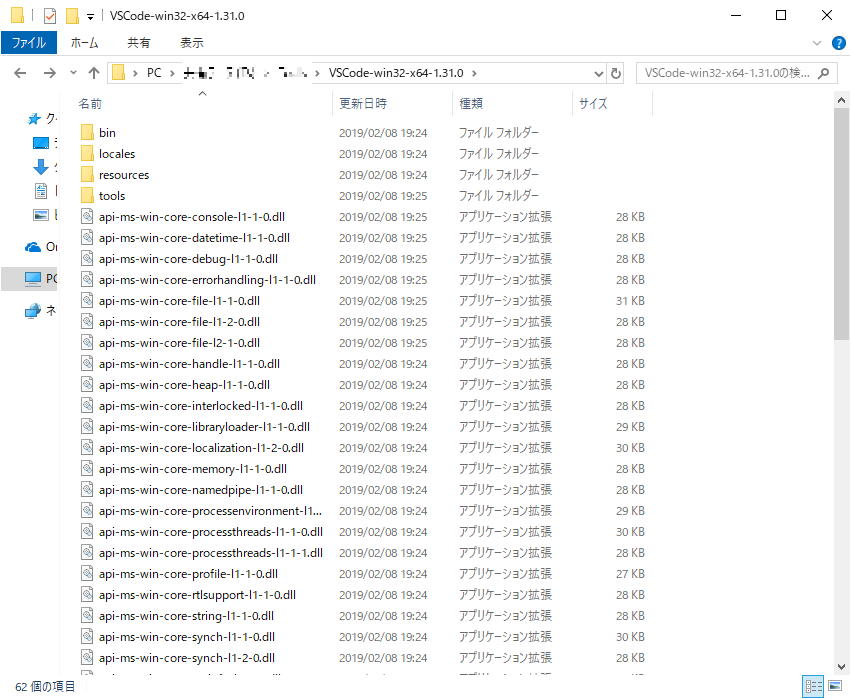The image size is (851, 699).
Task: Collapse the ribbon with the chevron arrow
Action: point(818,42)
